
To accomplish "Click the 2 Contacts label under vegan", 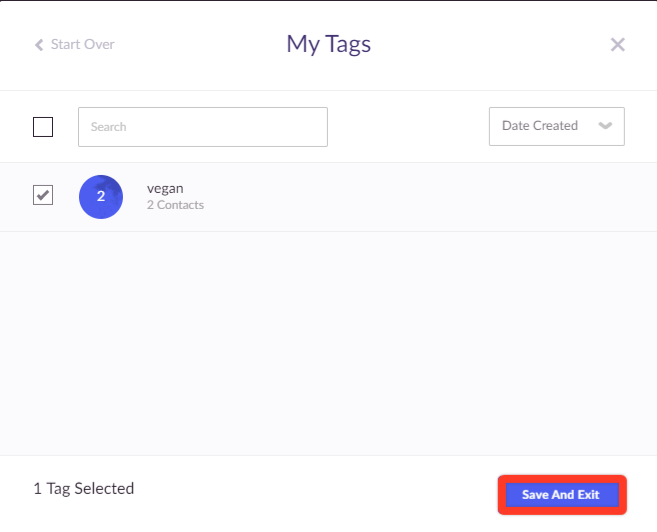I will point(175,205).
